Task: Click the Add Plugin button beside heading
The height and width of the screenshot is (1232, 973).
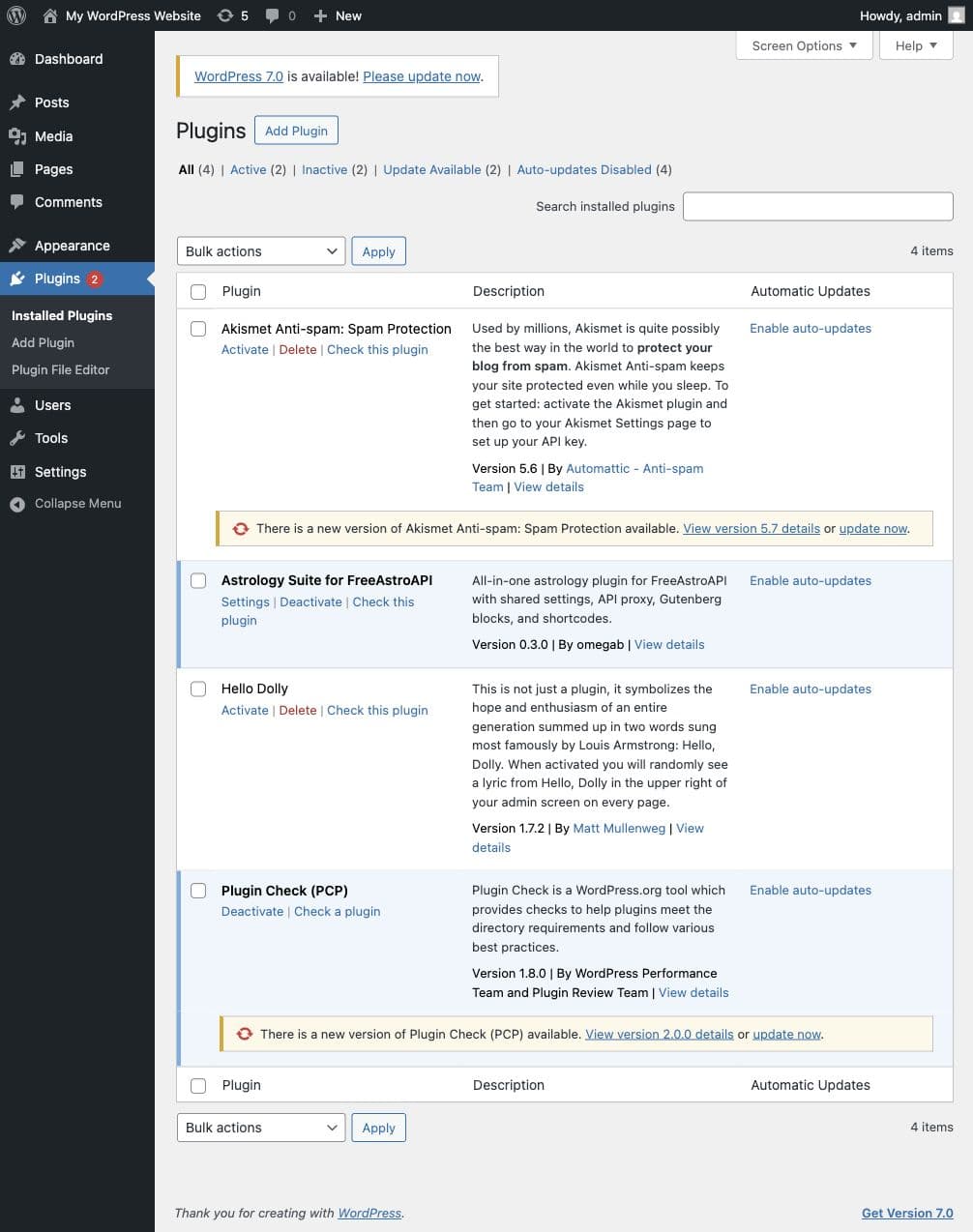Action: (296, 131)
